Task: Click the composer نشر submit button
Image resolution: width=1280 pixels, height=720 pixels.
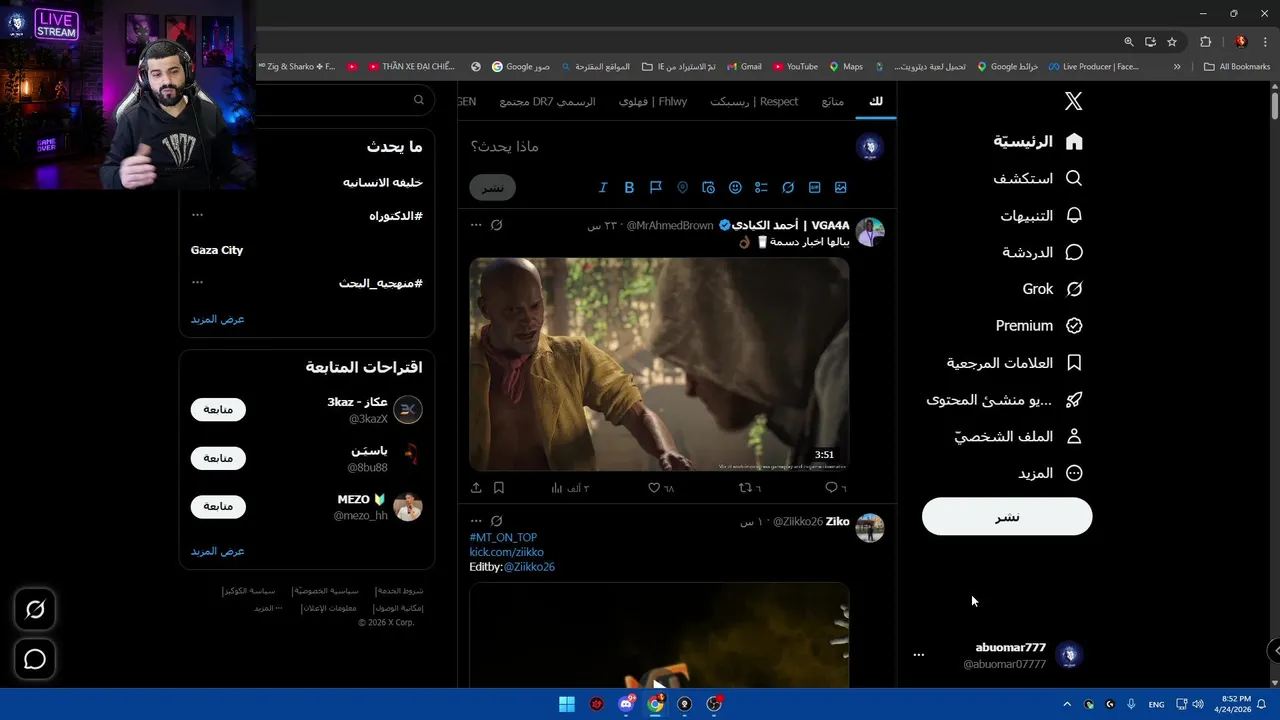Action: click(493, 187)
